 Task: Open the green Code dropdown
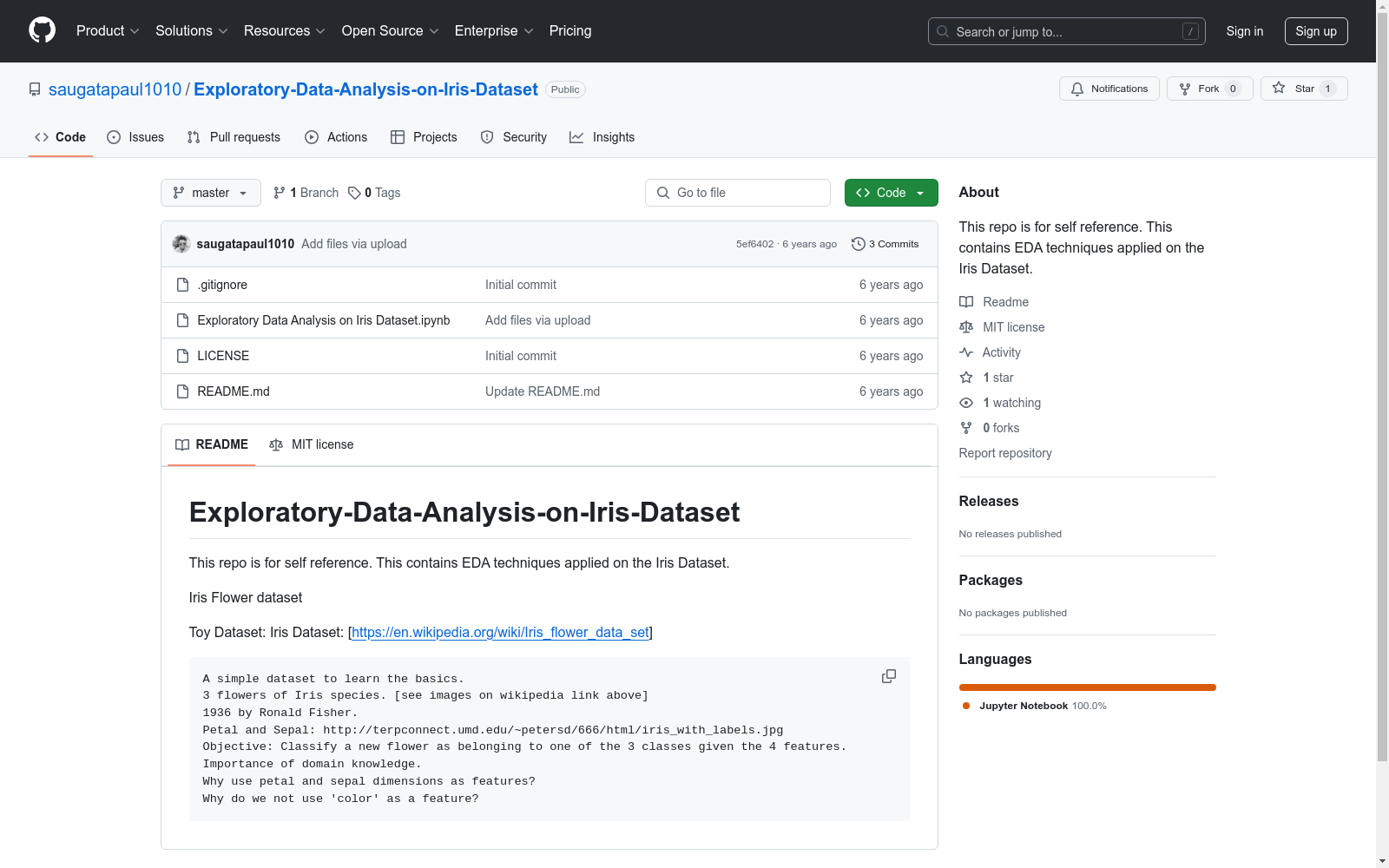click(x=891, y=193)
